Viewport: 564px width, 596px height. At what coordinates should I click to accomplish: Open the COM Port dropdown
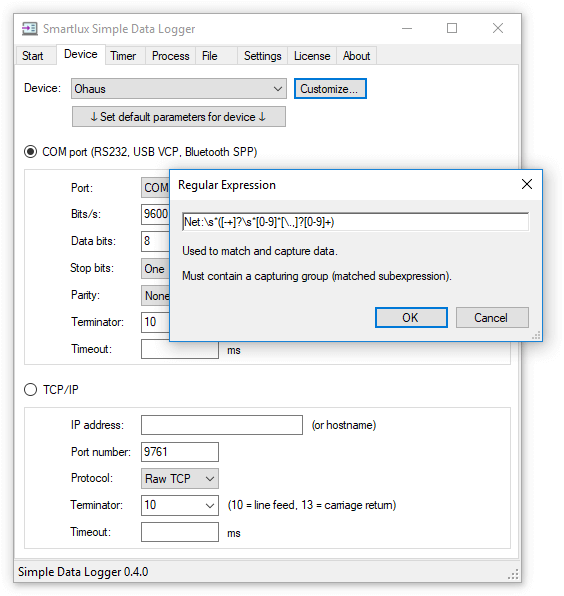(155, 187)
